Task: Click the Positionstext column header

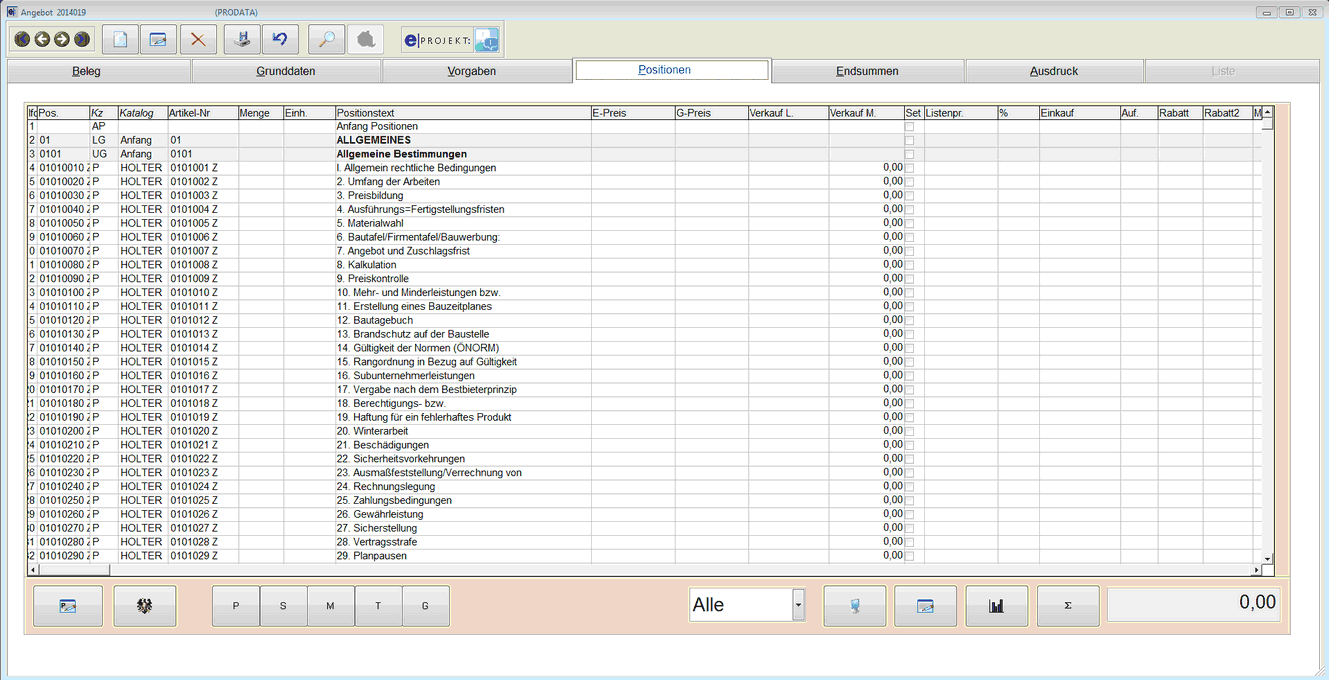Action: pos(463,113)
